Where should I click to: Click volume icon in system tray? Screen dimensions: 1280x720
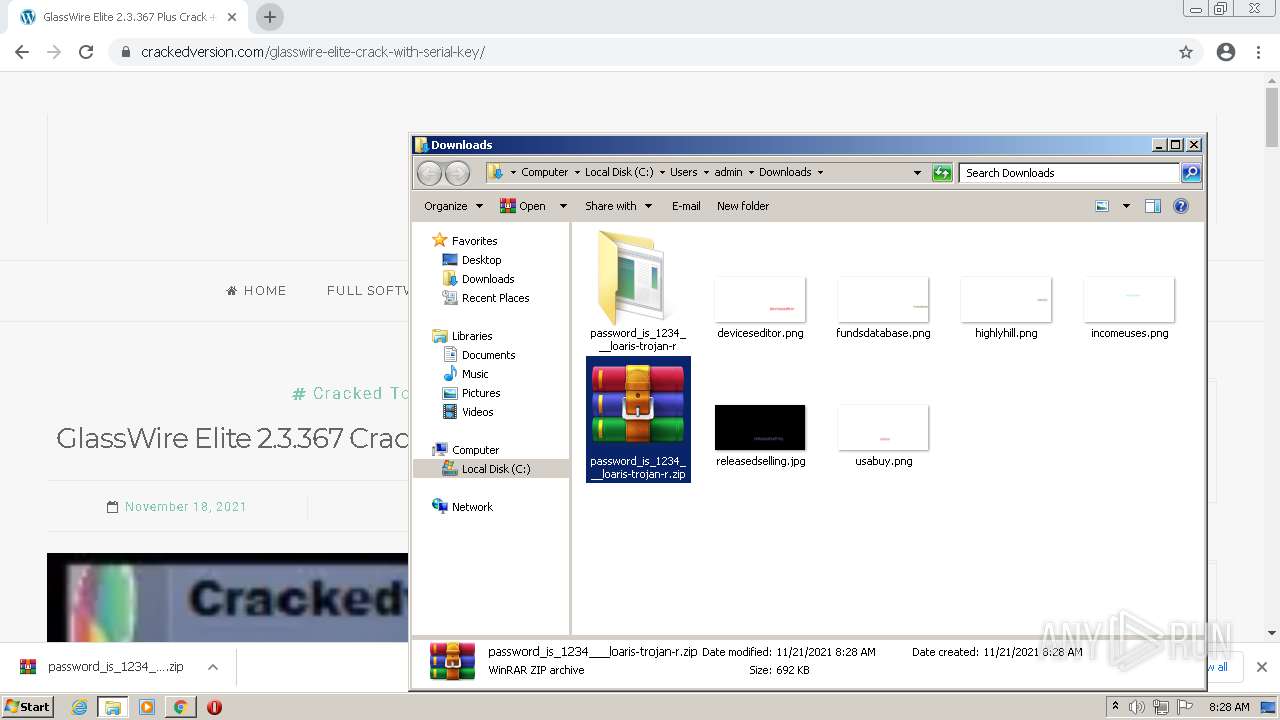click(x=1137, y=707)
